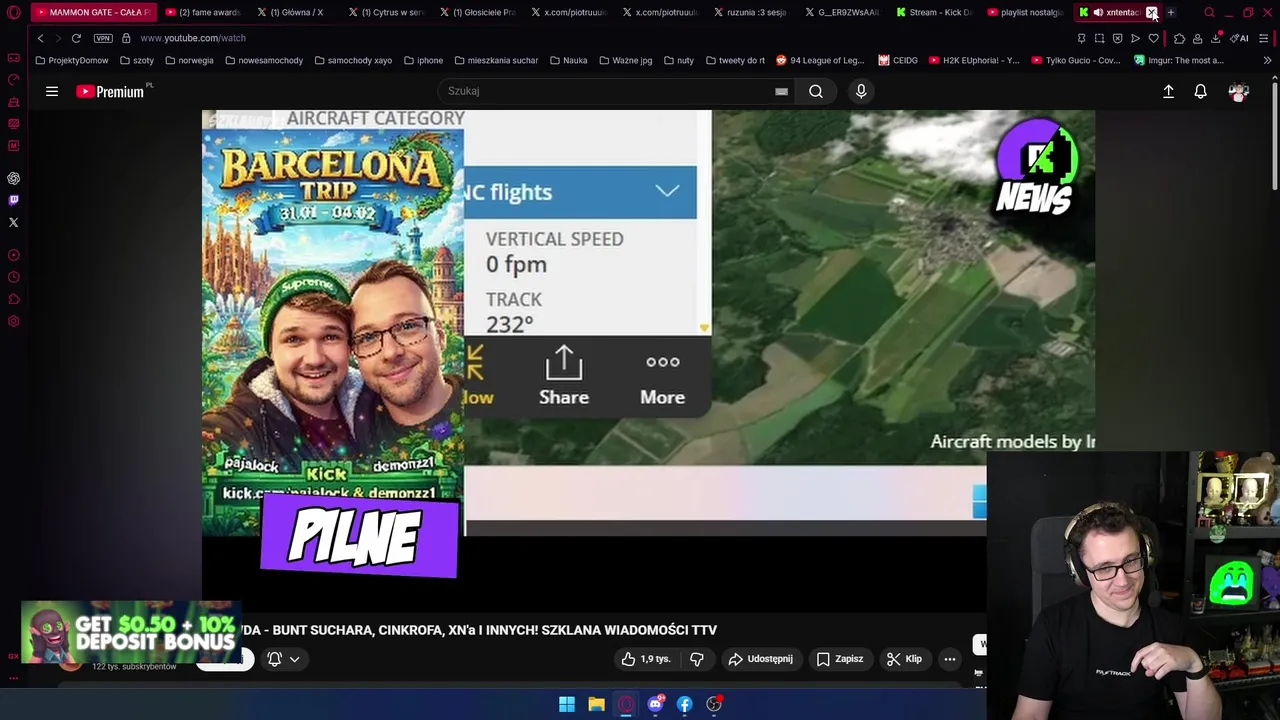Open Opera sidebar extensions cube icon

click(x=14, y=299)
